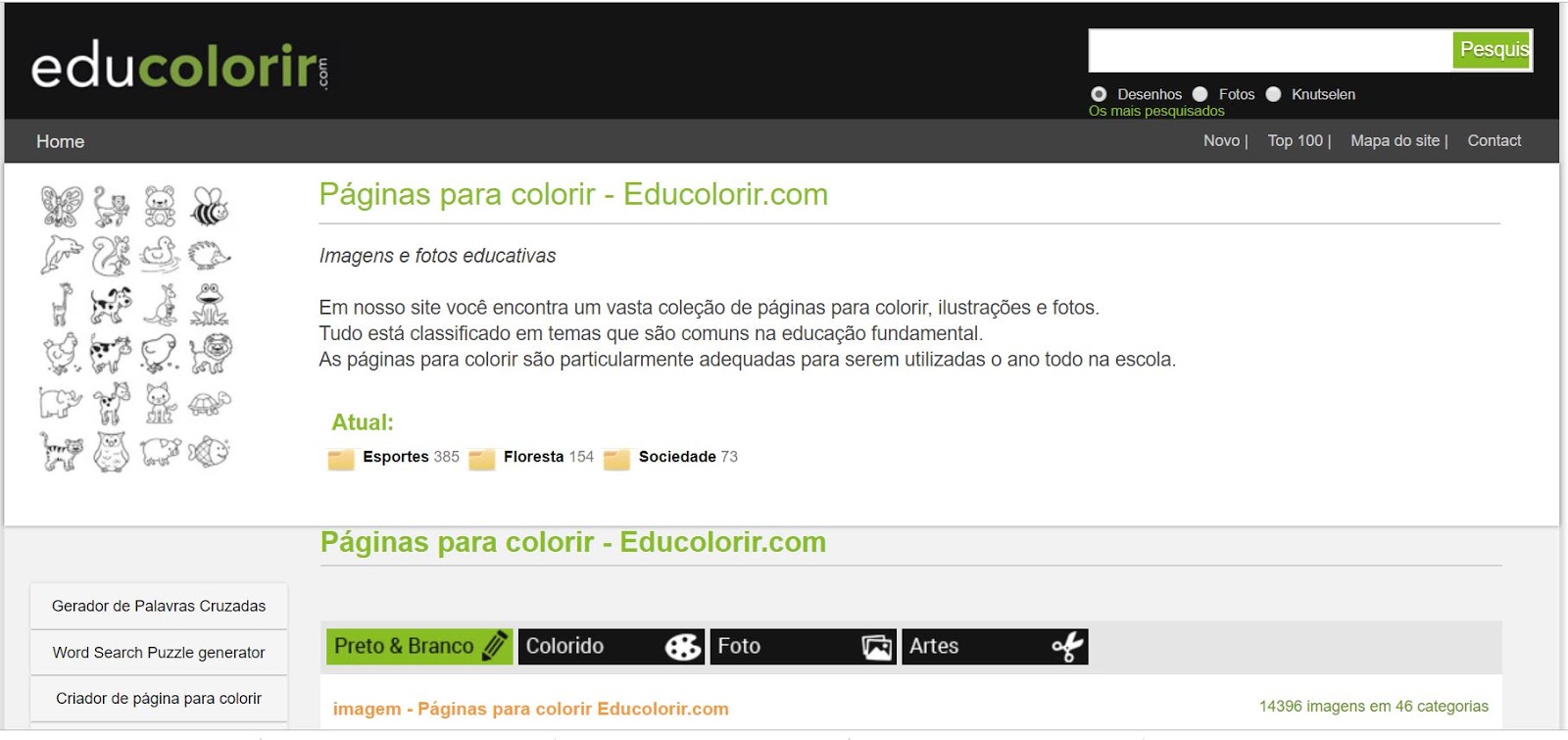
Task: Click the horse drawing
Action: coord(111,403)
